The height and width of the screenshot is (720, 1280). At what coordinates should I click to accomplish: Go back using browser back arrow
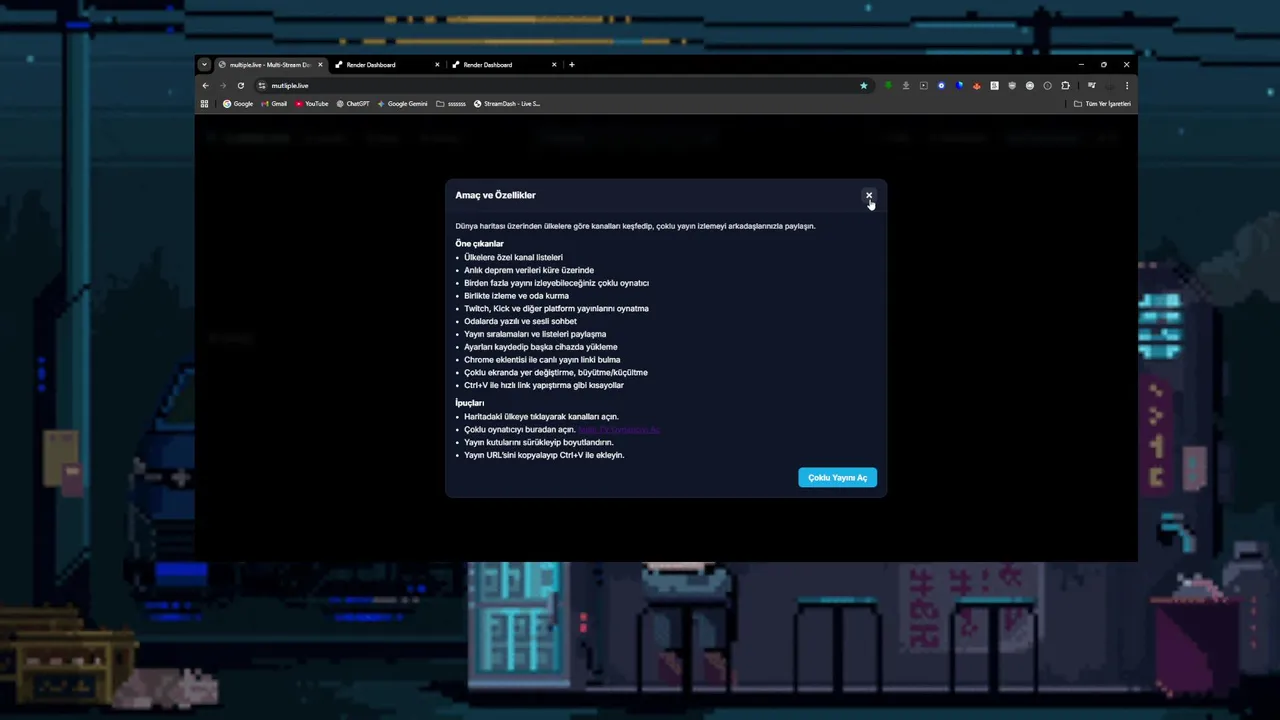(206, 86)
